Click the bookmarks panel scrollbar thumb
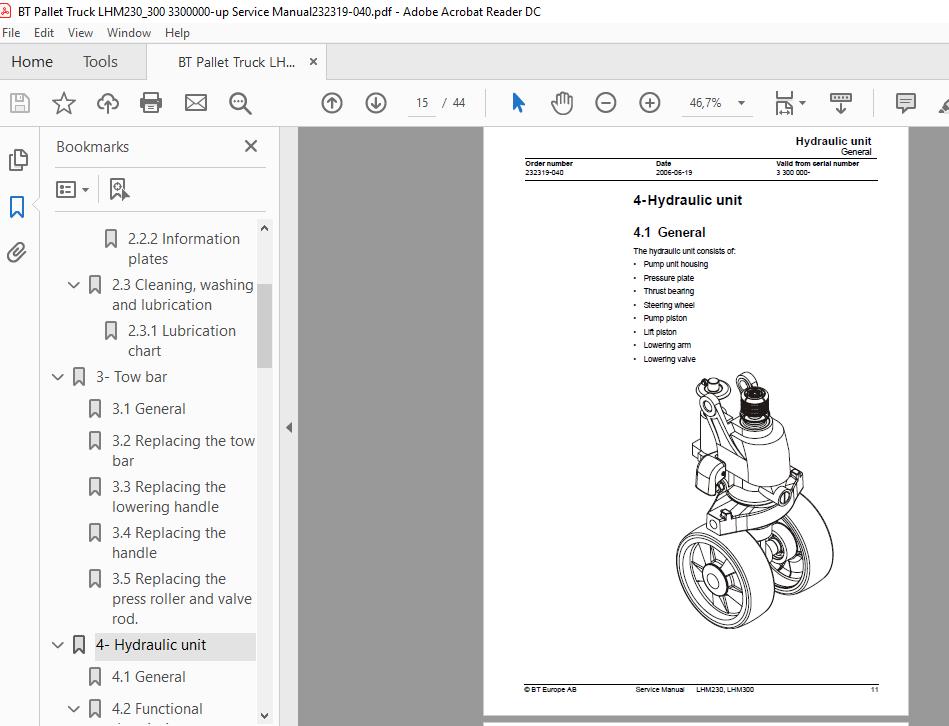The width and height of the screenshot is (949, 726). click(x=264, y=325)
